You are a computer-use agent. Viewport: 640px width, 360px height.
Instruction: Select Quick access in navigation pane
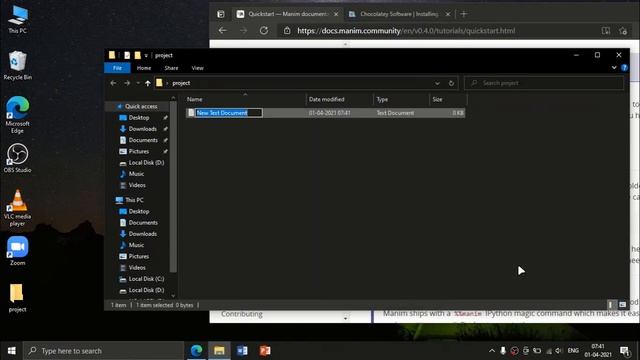141,106
